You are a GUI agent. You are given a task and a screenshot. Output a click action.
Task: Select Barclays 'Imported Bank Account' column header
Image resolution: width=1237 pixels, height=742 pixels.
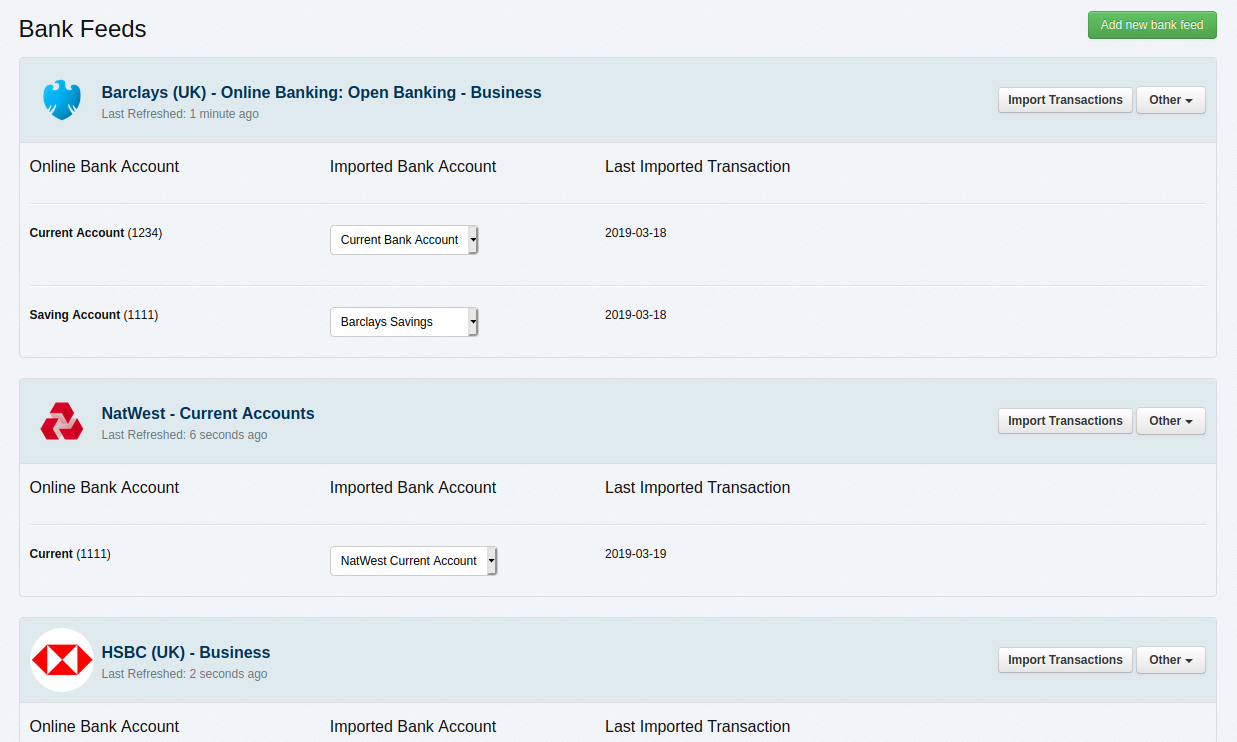[x=413, y=167]
